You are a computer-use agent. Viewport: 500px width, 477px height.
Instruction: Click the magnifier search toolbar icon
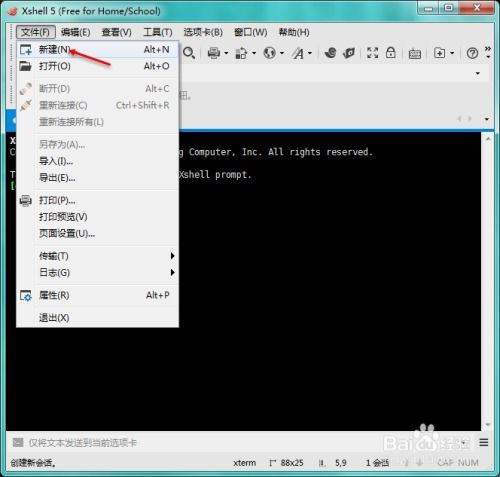click(189, 53)
